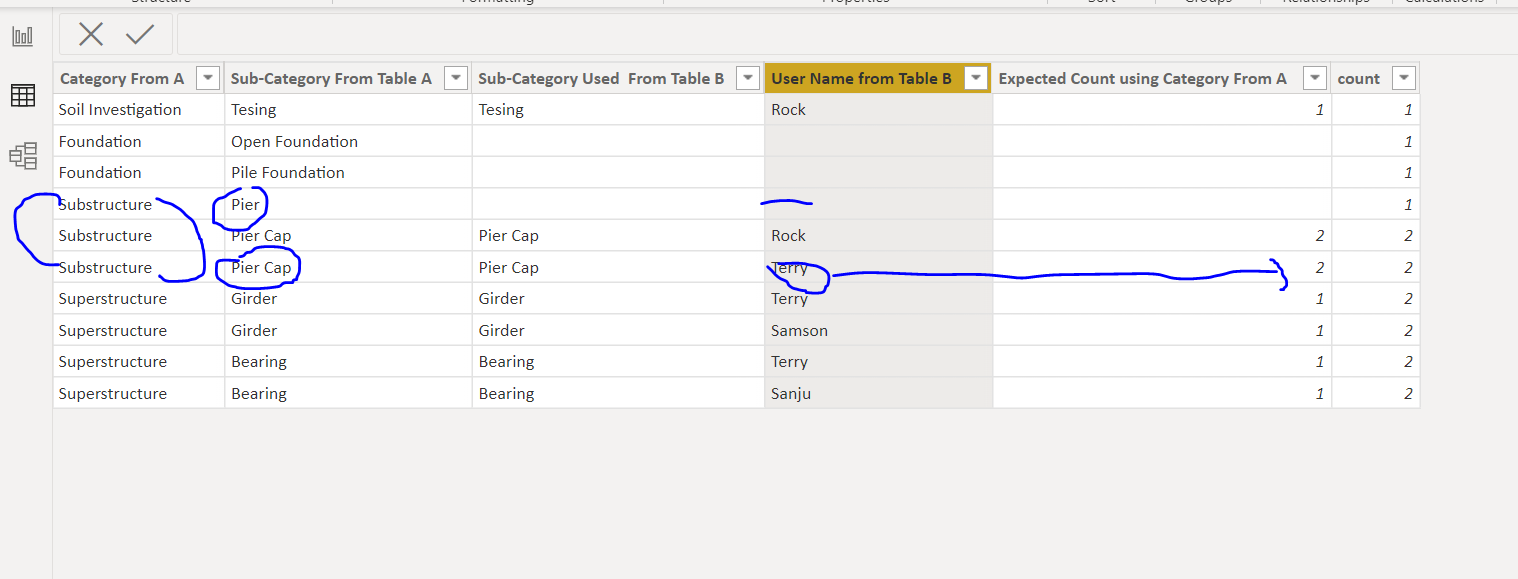Open count column filter dropdown
The width and height of the screenshot is (1518, 579).
pyautogui.click(x=1403, y=78)
